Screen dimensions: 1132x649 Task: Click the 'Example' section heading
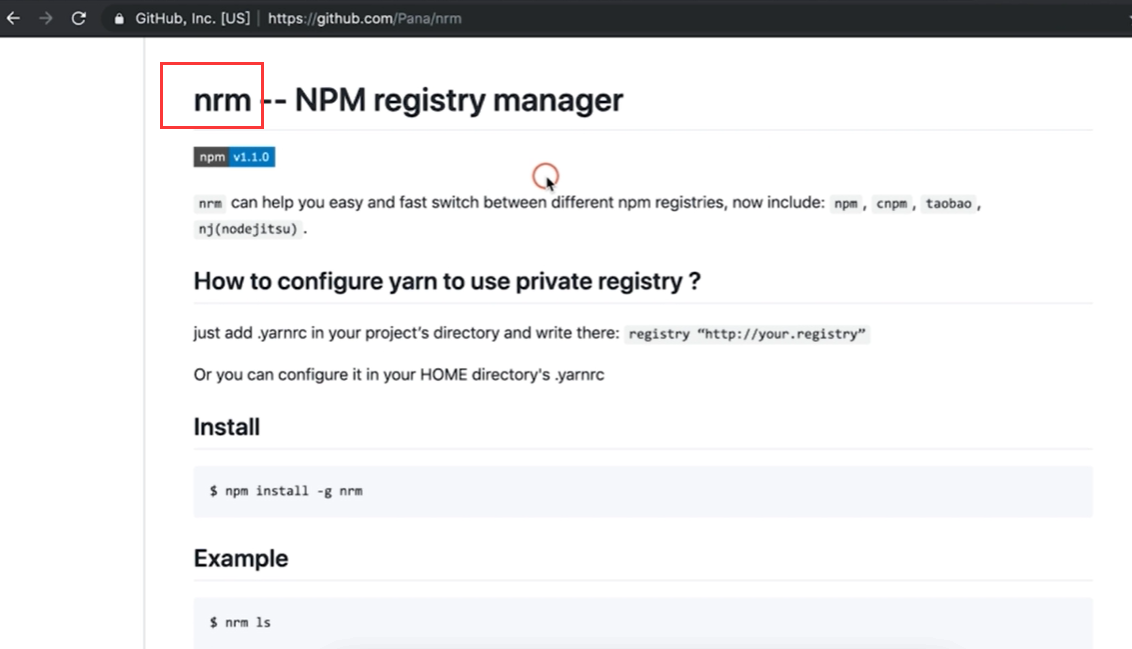coord(240,558)
